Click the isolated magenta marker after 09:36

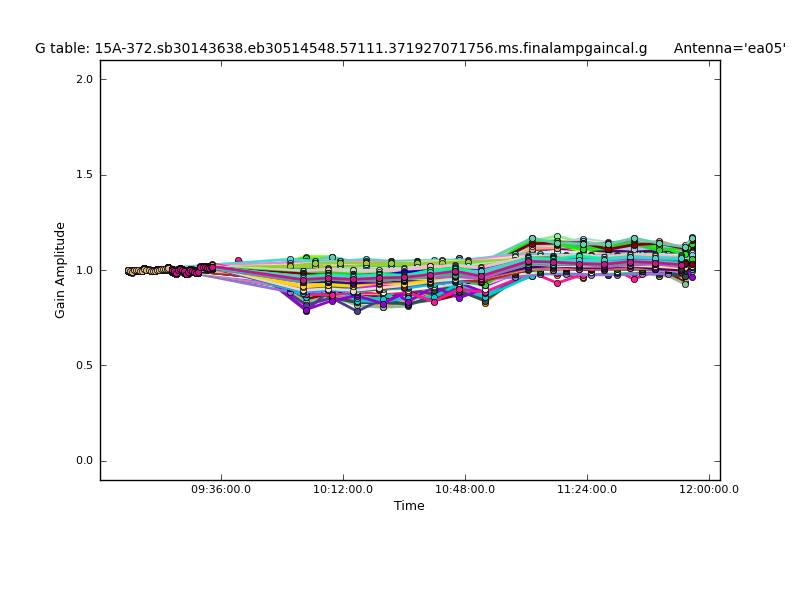click(238, 261)
